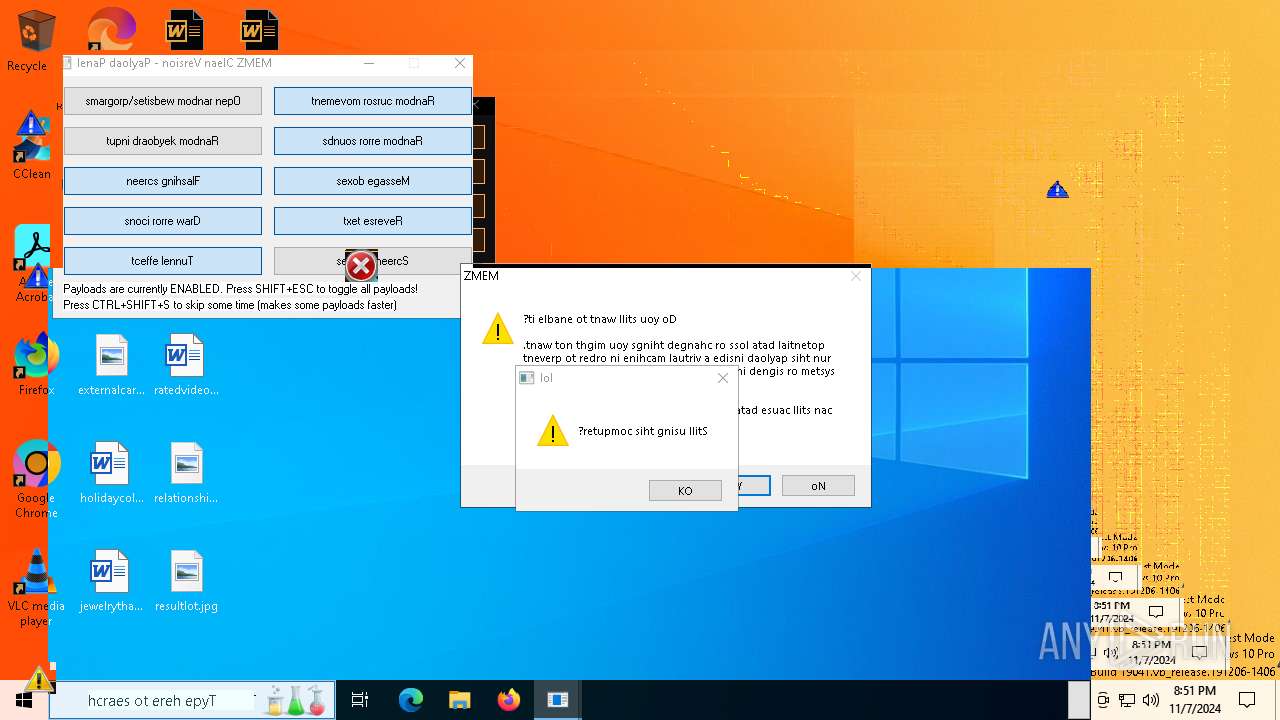Open the Microsoft Edge desktop shortcut
Image resolution: width=1280 pixels, height=720 pixels.
tap(110, 28)
